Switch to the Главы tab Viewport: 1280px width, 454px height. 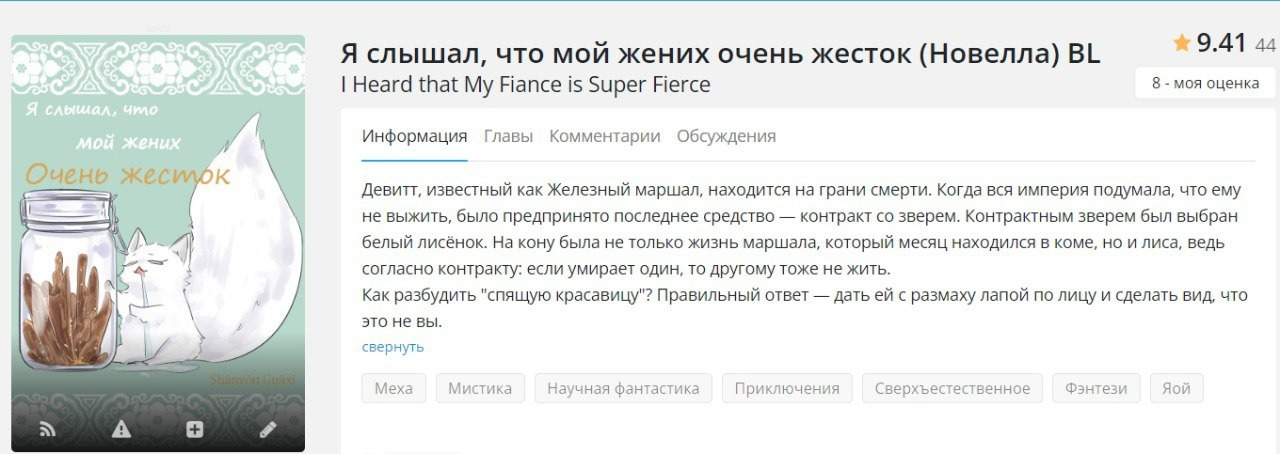pos(508,136)
